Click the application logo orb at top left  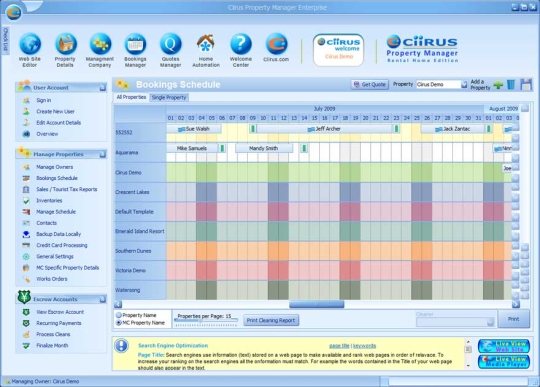click(14, 13)
